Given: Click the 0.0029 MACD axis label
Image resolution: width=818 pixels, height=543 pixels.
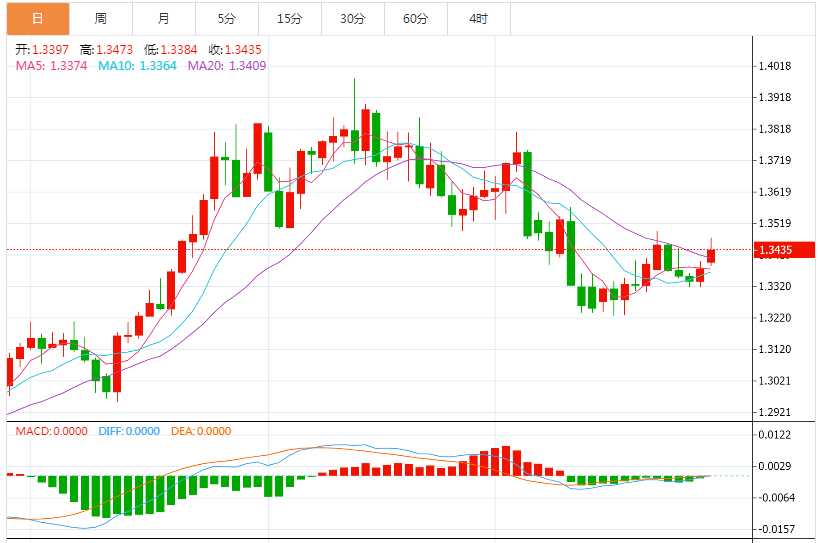Looking at the screenshot, I should [x=775, y=466].
